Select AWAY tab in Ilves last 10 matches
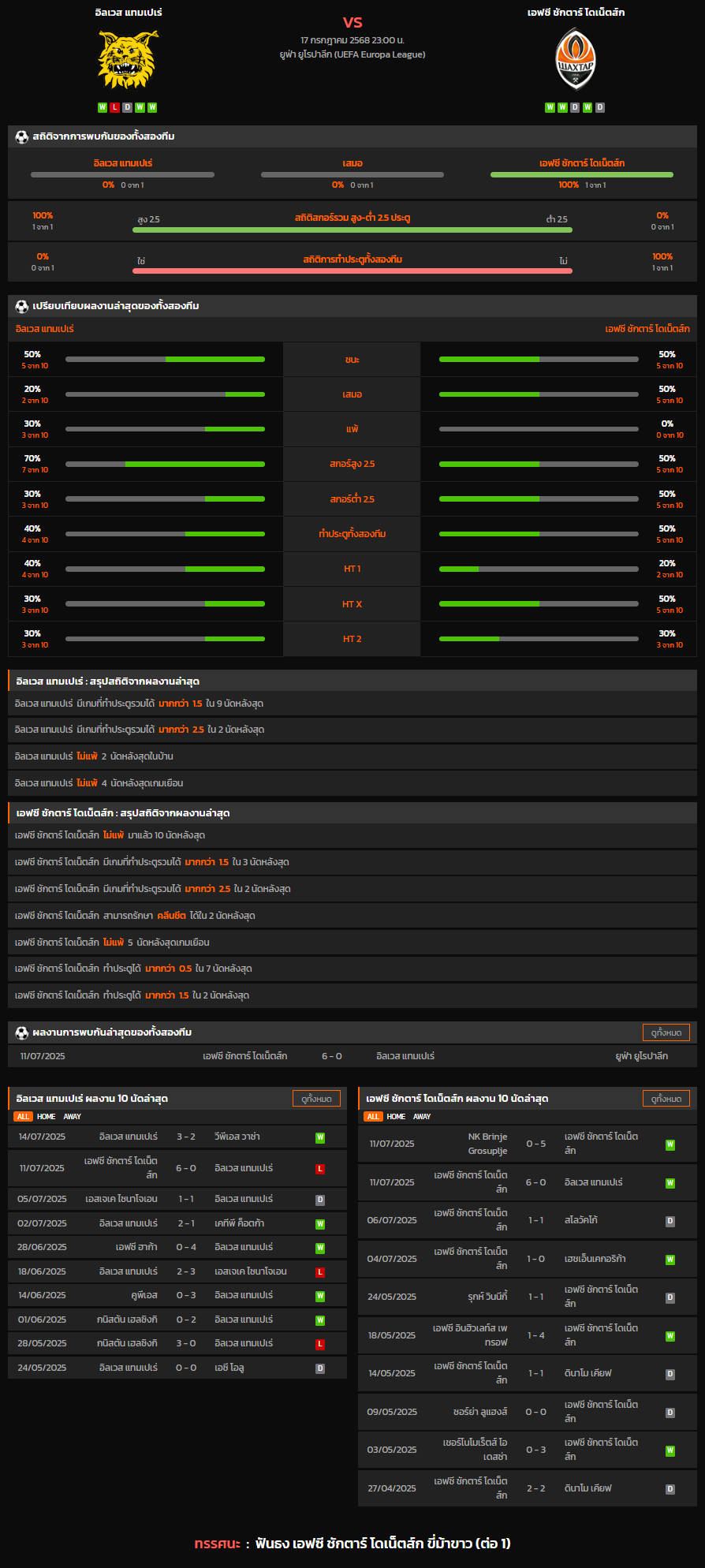 coord(73,1117)
